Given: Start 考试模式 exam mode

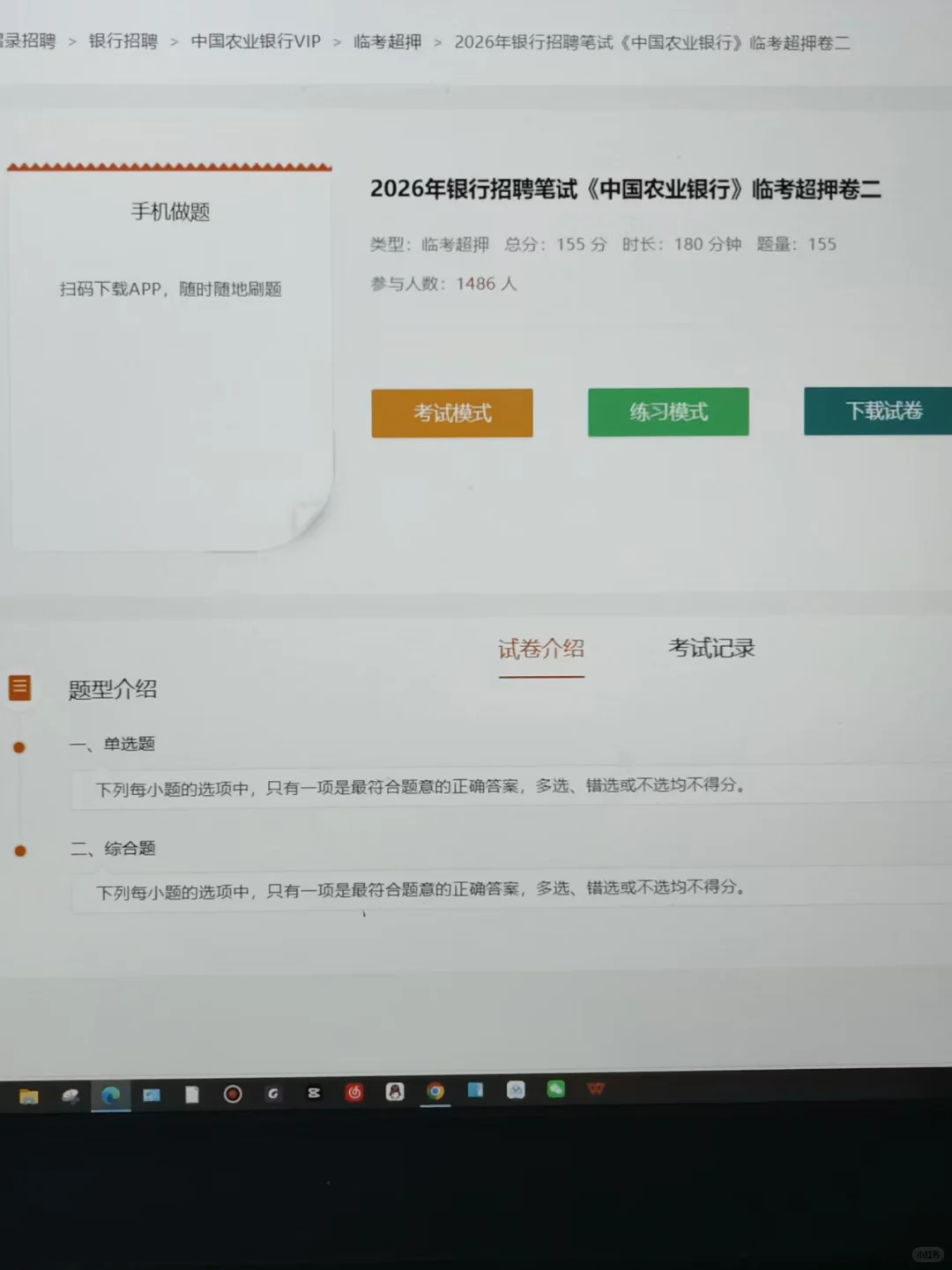Looking at the screenshot, I should pyautogui.click(x=452, y=412).
